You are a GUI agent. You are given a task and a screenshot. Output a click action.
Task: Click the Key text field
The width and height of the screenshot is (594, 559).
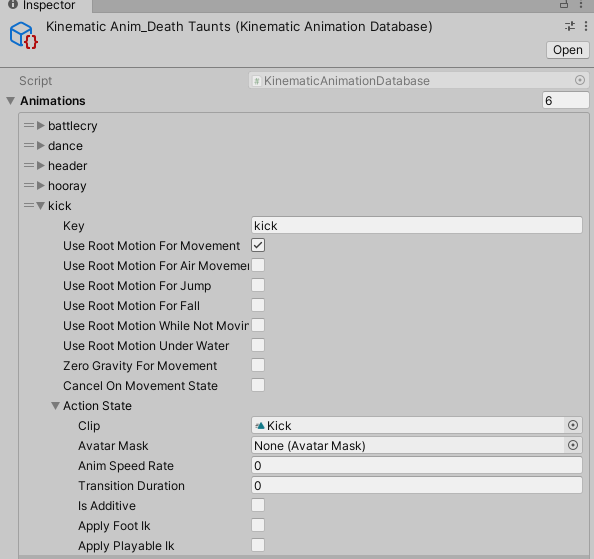click(417, 225)
